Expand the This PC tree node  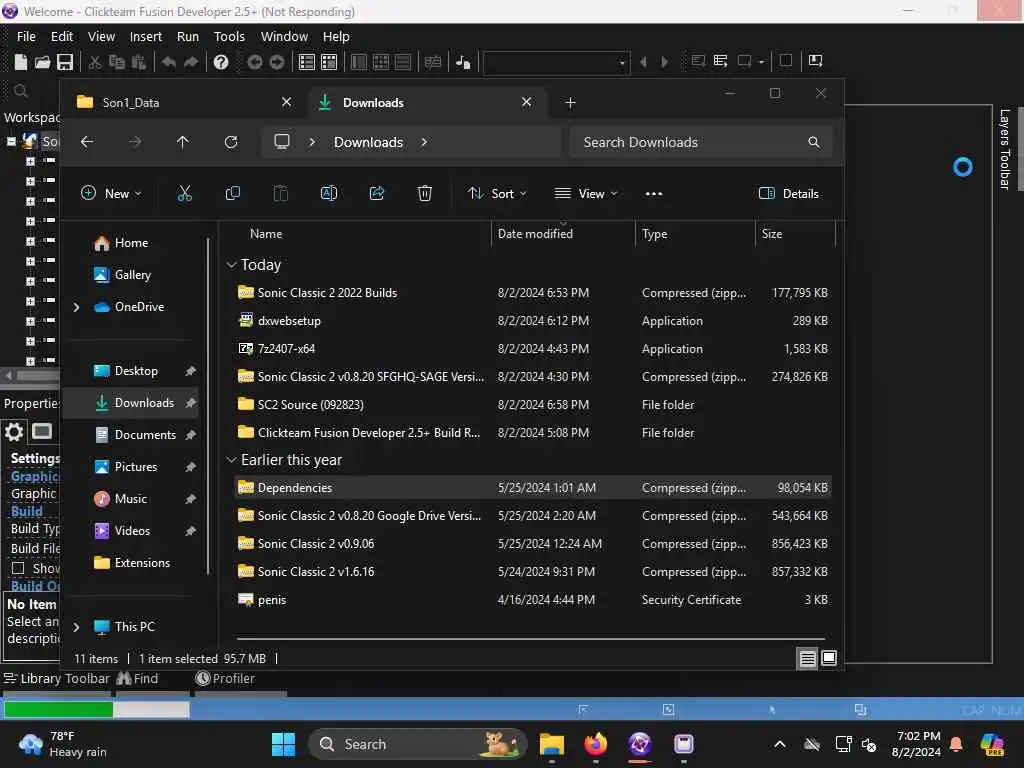[x=76, y=627]
